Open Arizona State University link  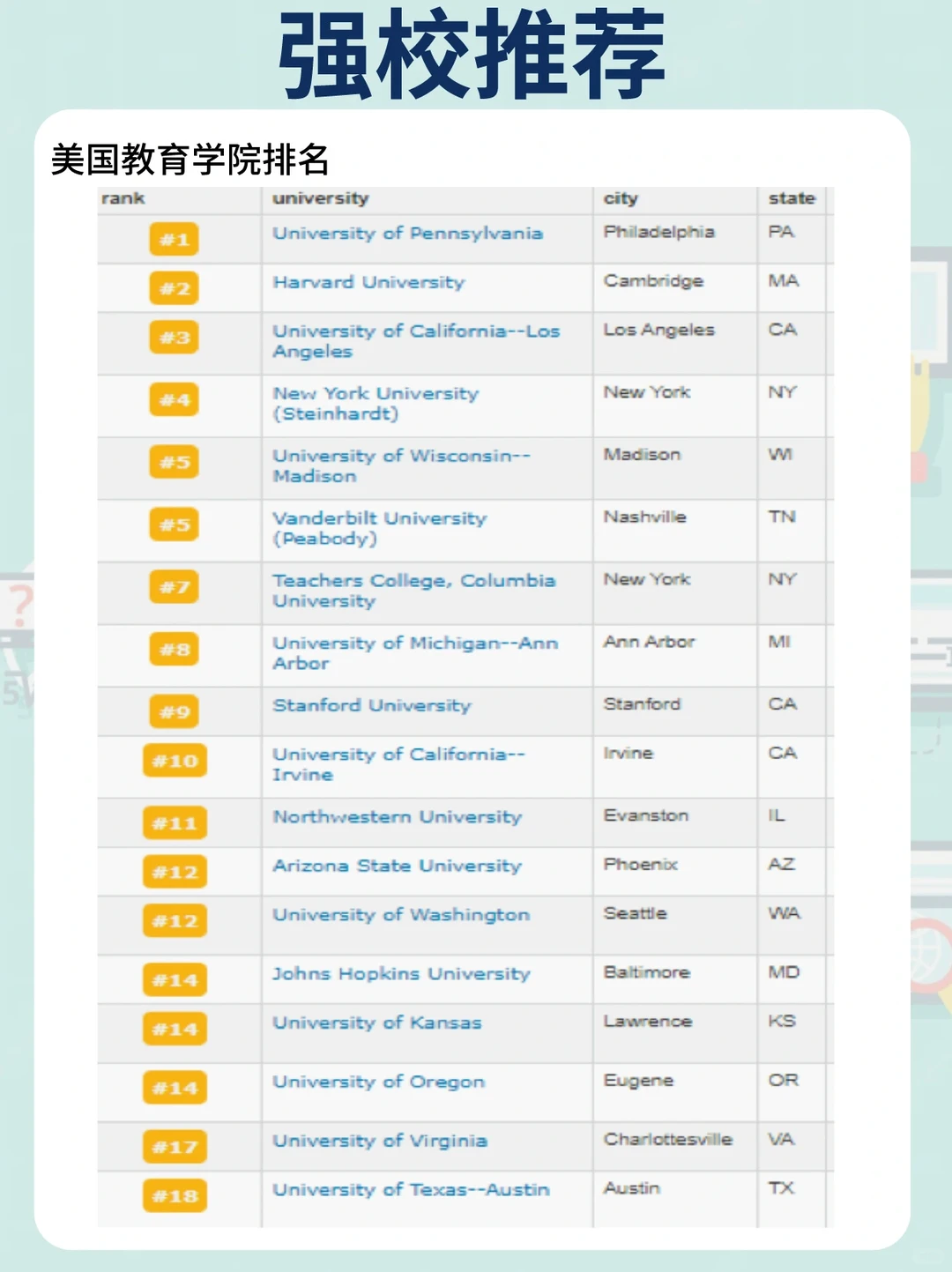tap(398, 867)
